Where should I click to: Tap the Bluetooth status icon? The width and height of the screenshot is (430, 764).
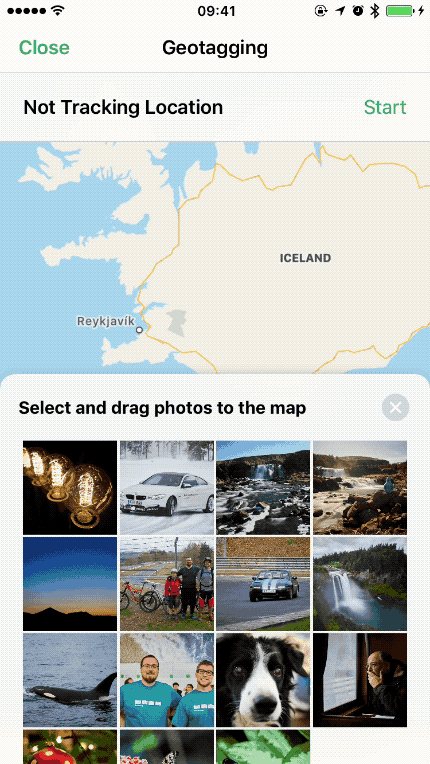coord(374,11)
